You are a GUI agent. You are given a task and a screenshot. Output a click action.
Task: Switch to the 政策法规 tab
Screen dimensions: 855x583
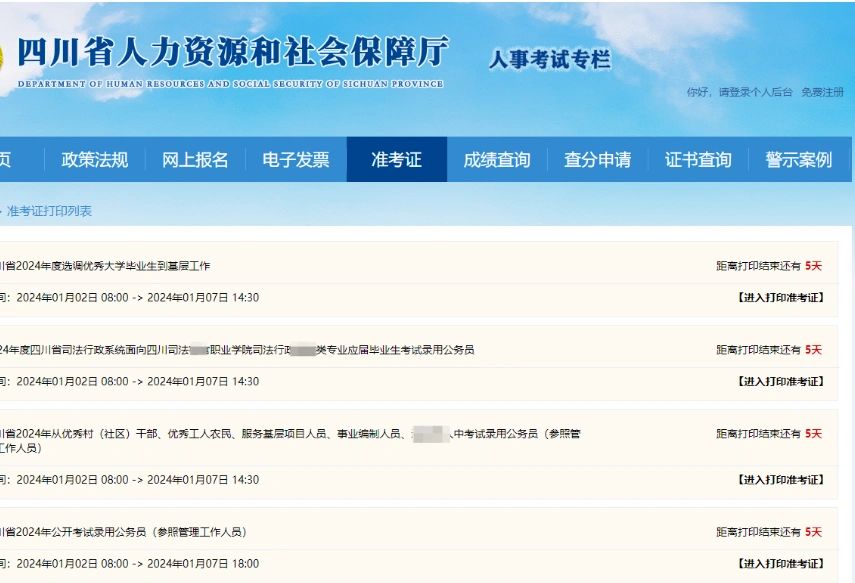pyautogui.click(x=95, y=159)
